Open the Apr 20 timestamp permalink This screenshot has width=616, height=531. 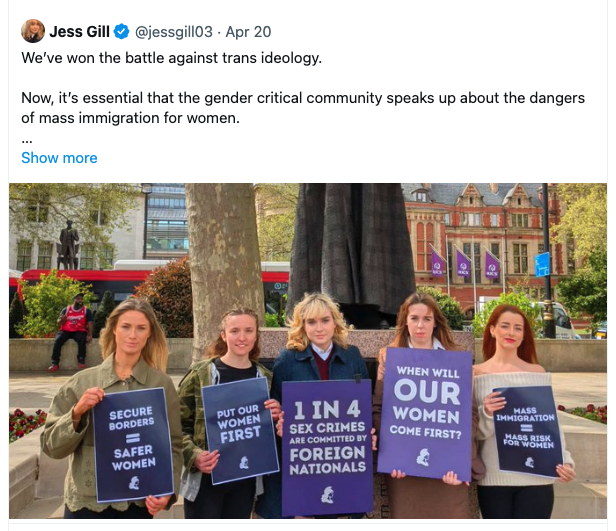[248, 32]
